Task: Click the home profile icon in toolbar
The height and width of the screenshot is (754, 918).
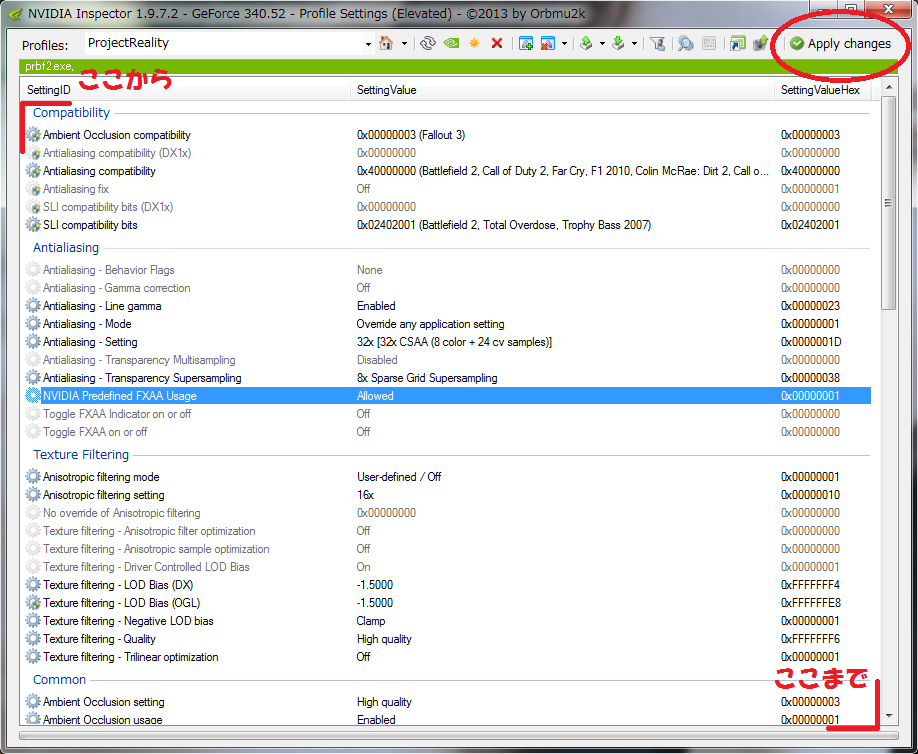Action: click(x=386, y=44)
